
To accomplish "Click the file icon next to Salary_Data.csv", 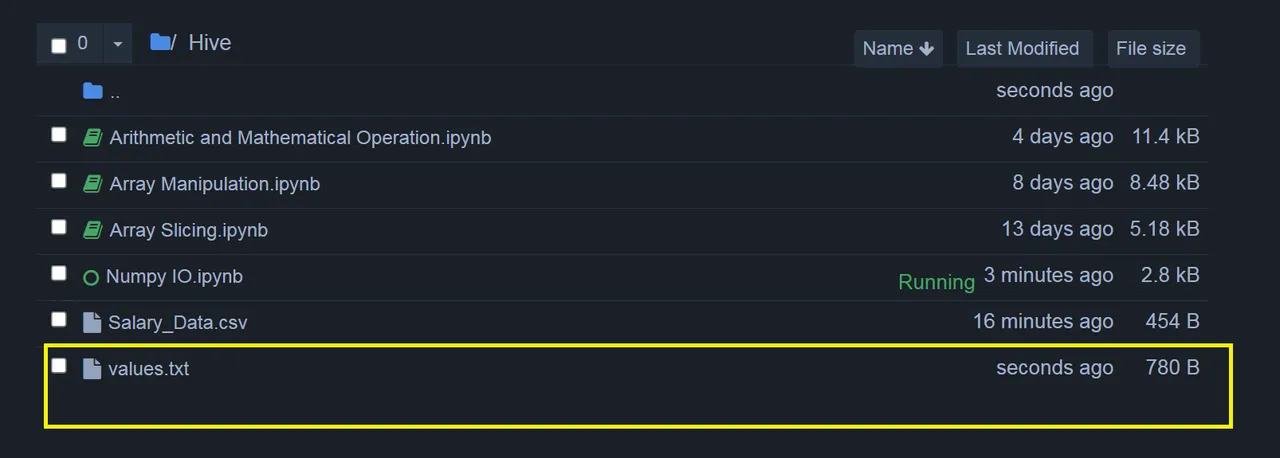I will [92, 322].
